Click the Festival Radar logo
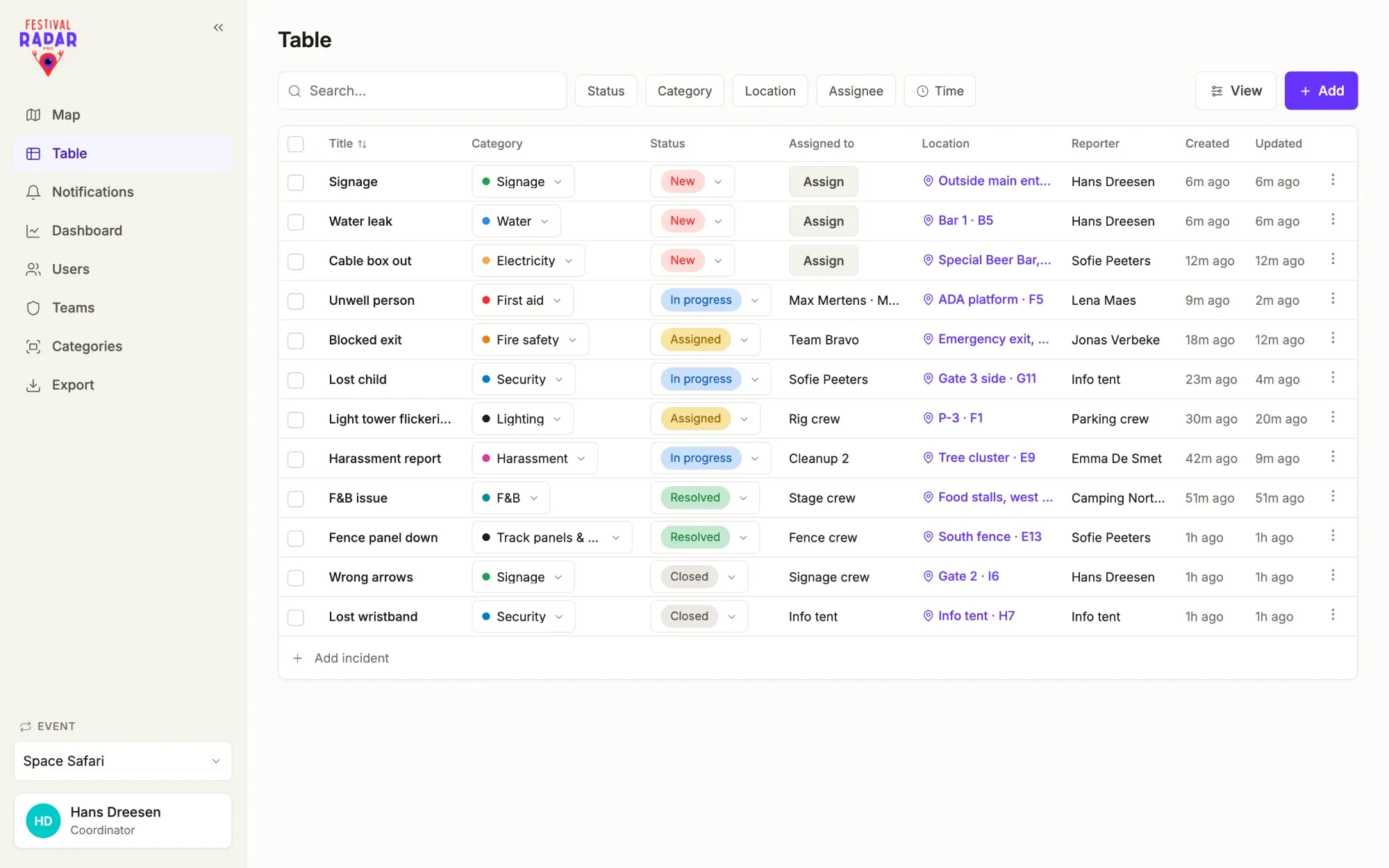 (x=48, y=47)
